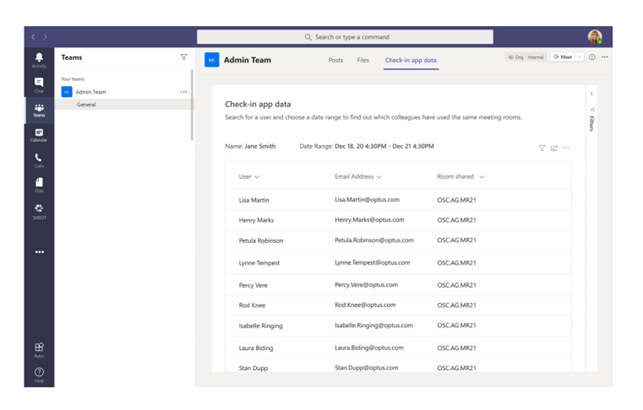Screen dimensions: 643x410
Task: Click email Henry.Marks@optus.com
Action: point(369,220)
